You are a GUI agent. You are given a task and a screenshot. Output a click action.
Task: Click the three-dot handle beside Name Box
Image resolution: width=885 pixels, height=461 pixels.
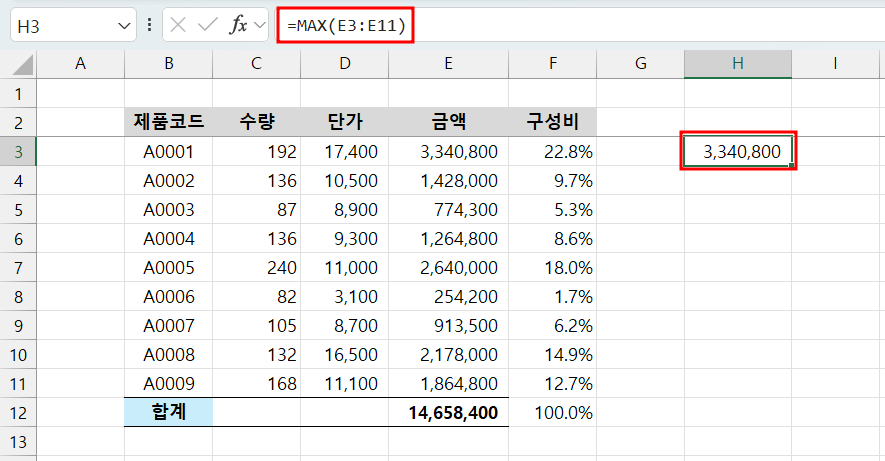click(150, 25)
